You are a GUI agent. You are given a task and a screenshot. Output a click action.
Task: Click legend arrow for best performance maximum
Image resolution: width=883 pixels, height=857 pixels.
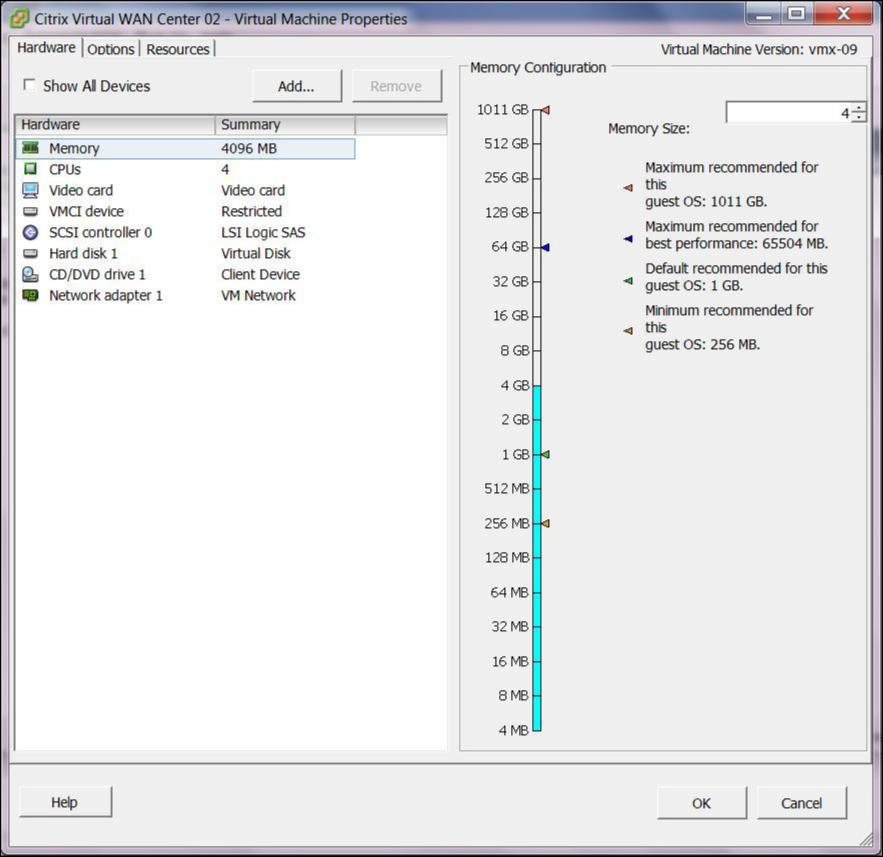[628, 239]
